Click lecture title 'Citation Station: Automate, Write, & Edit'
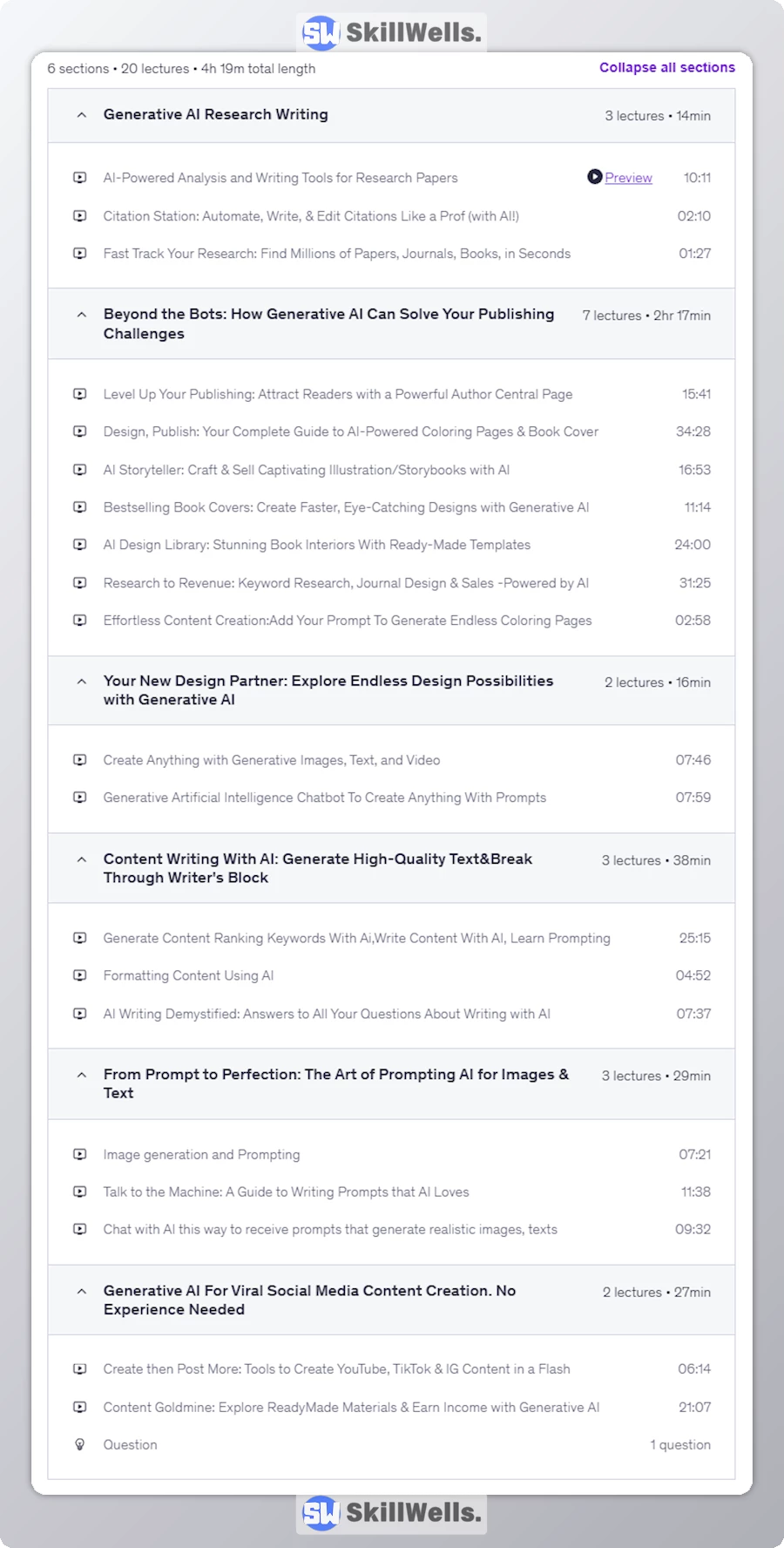This screenshot has height=1548, width=784. [x=311, y=216]
